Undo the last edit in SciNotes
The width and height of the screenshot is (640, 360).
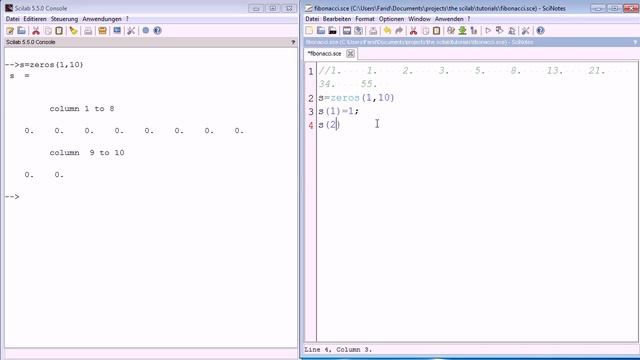pyautogui.click(x=387, y=31)
